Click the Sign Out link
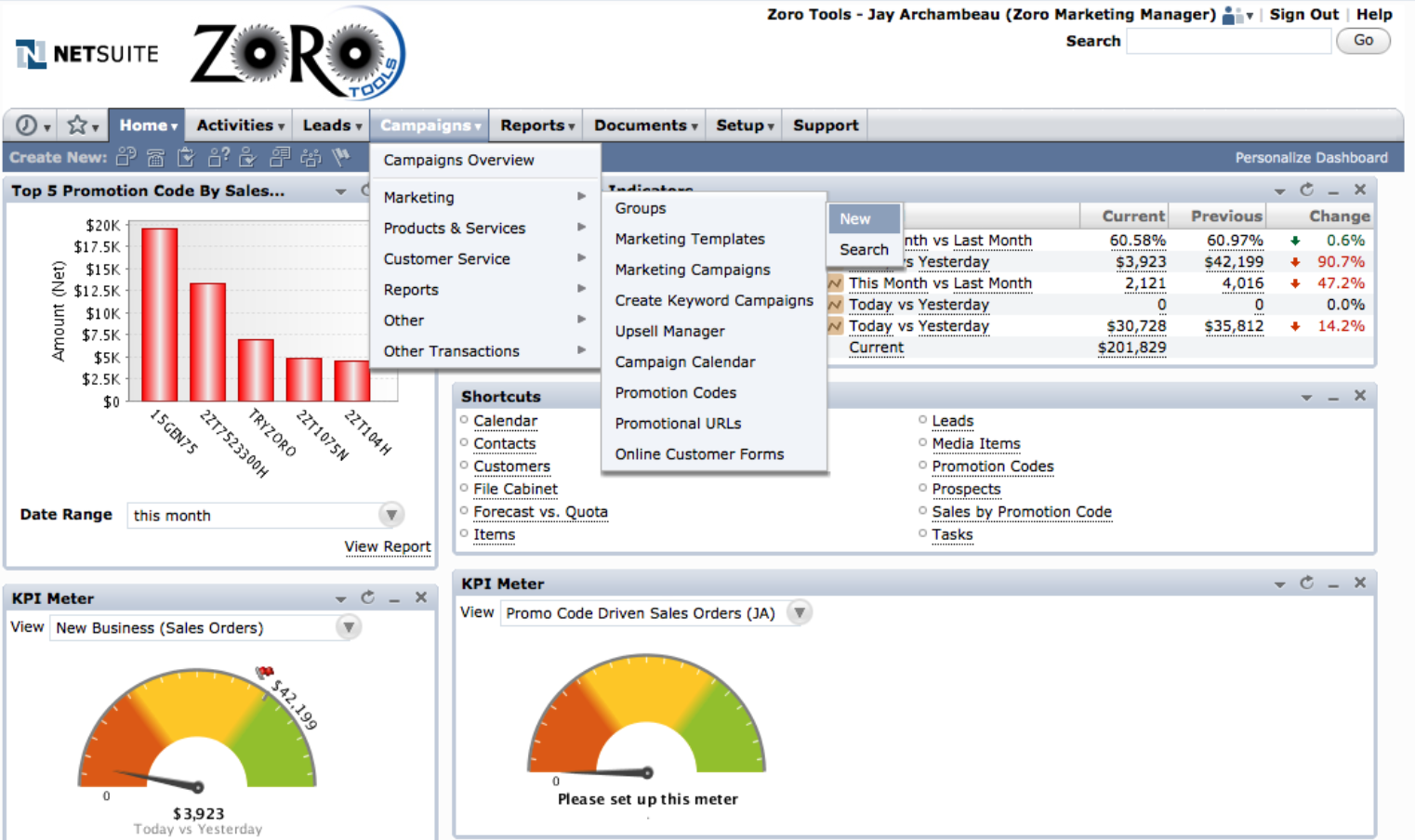 pyautogui.click(x=1303, y=14)
